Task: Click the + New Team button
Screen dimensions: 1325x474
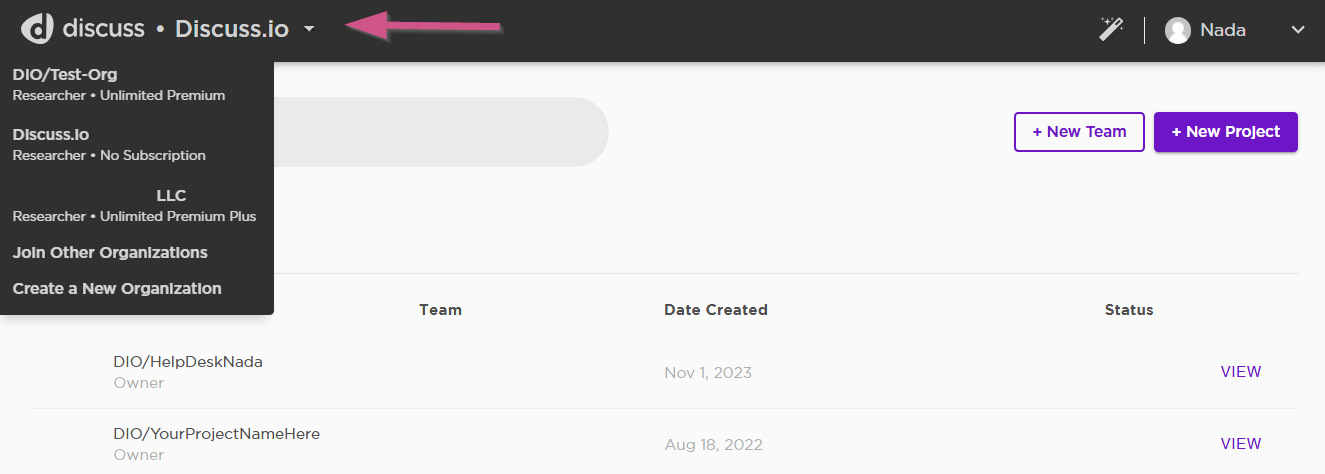Action: click(x=1079, y=132)
